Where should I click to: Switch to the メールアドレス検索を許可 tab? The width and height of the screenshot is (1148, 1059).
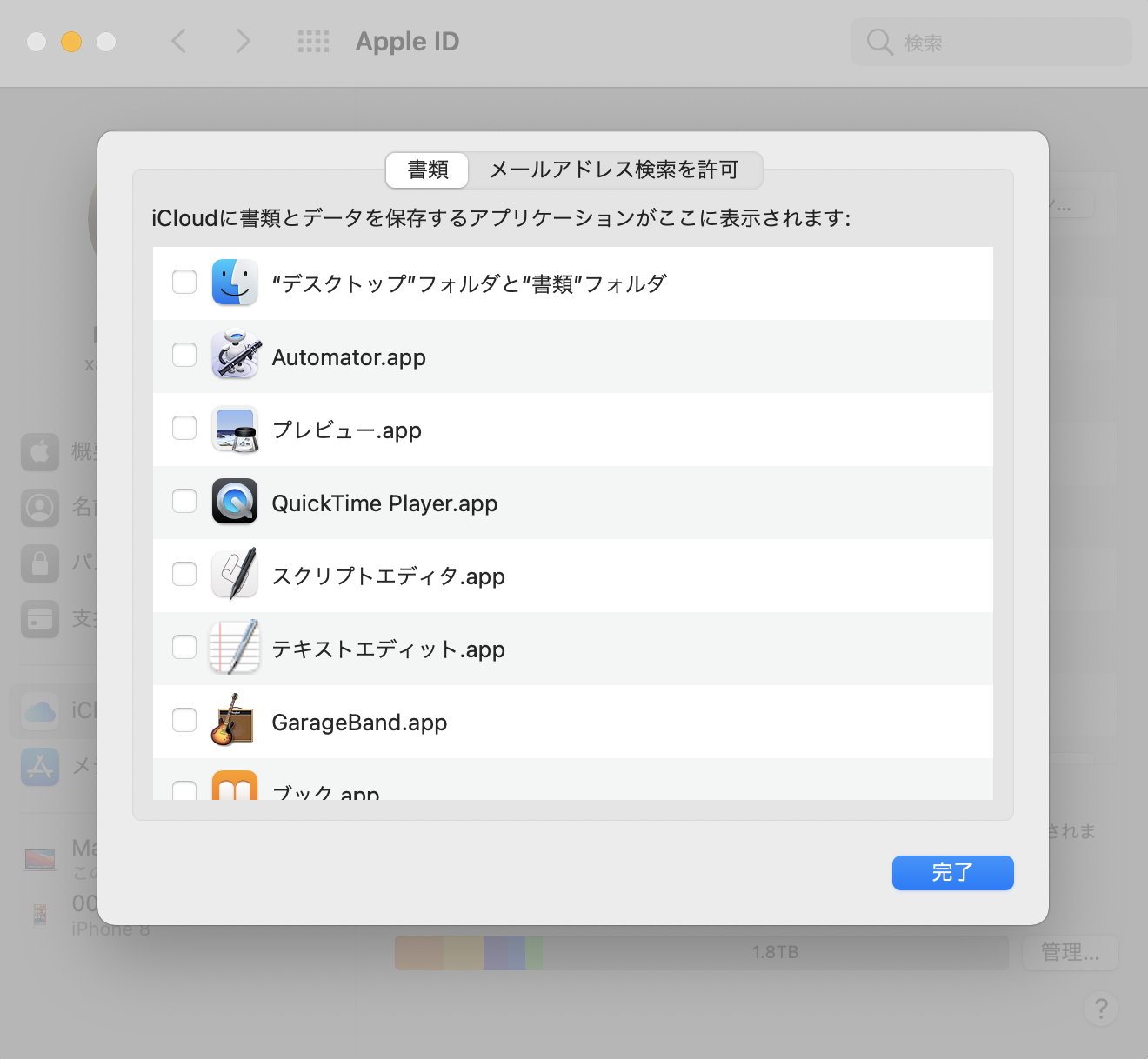tap(614, 170)
